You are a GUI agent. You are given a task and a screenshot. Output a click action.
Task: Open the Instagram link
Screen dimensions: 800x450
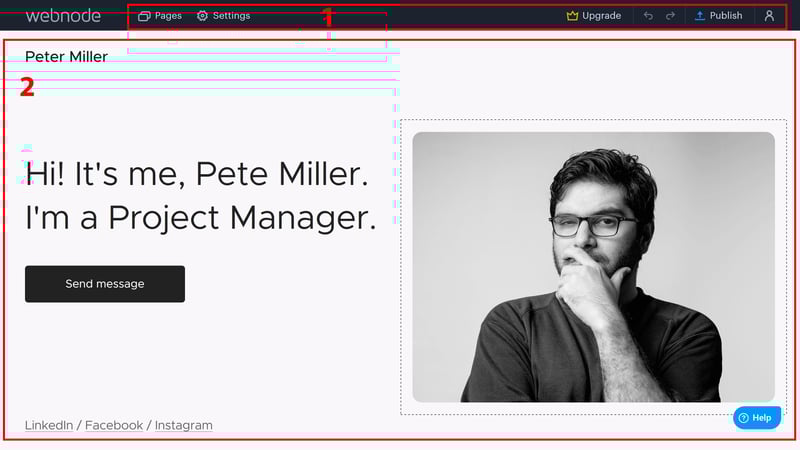(184, 425)
